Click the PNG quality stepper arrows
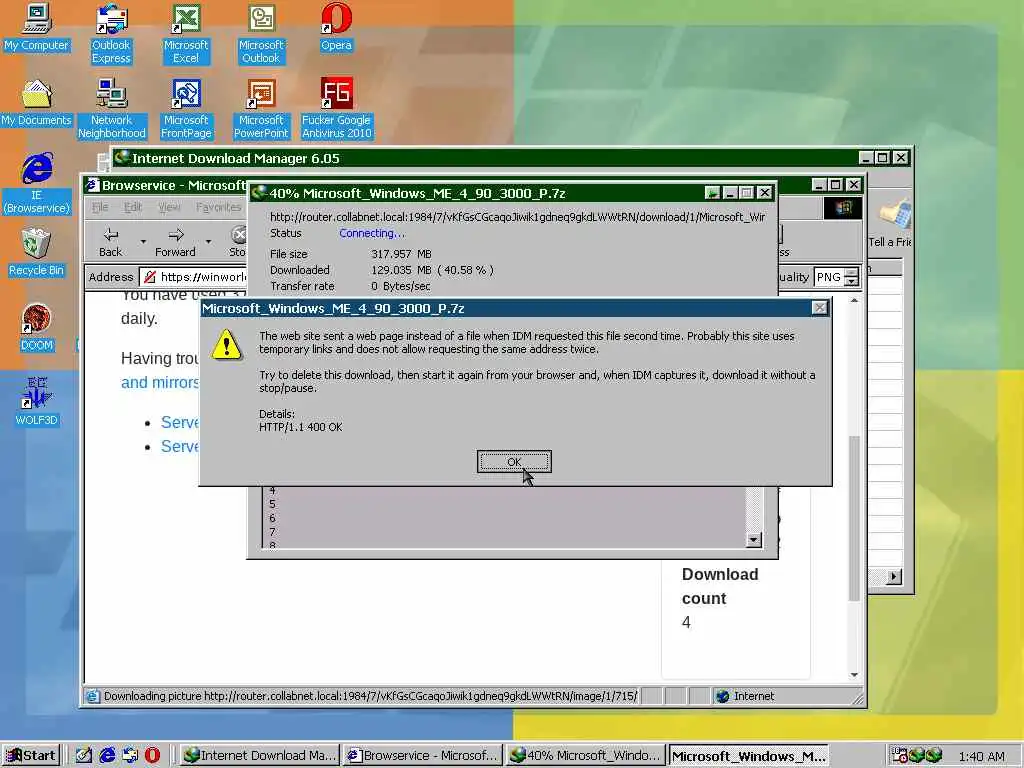Image resolution: width=1024 pixels, height=768 pixels. point(852,277)
